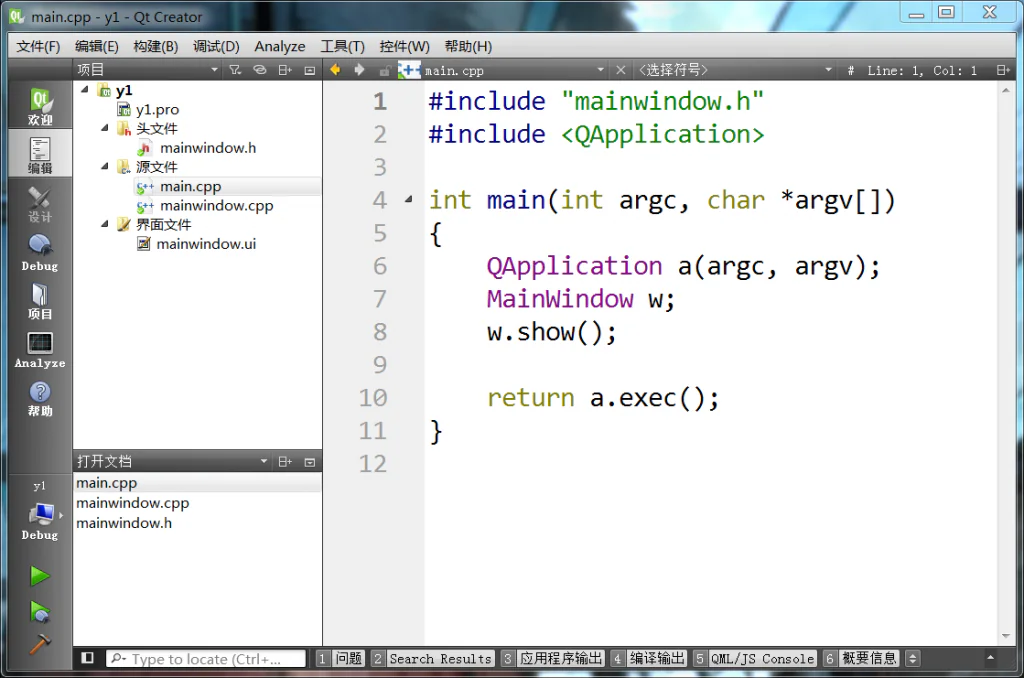
Task: Start debugging with the Run-Debug icon
Action: tap(39, 610)
